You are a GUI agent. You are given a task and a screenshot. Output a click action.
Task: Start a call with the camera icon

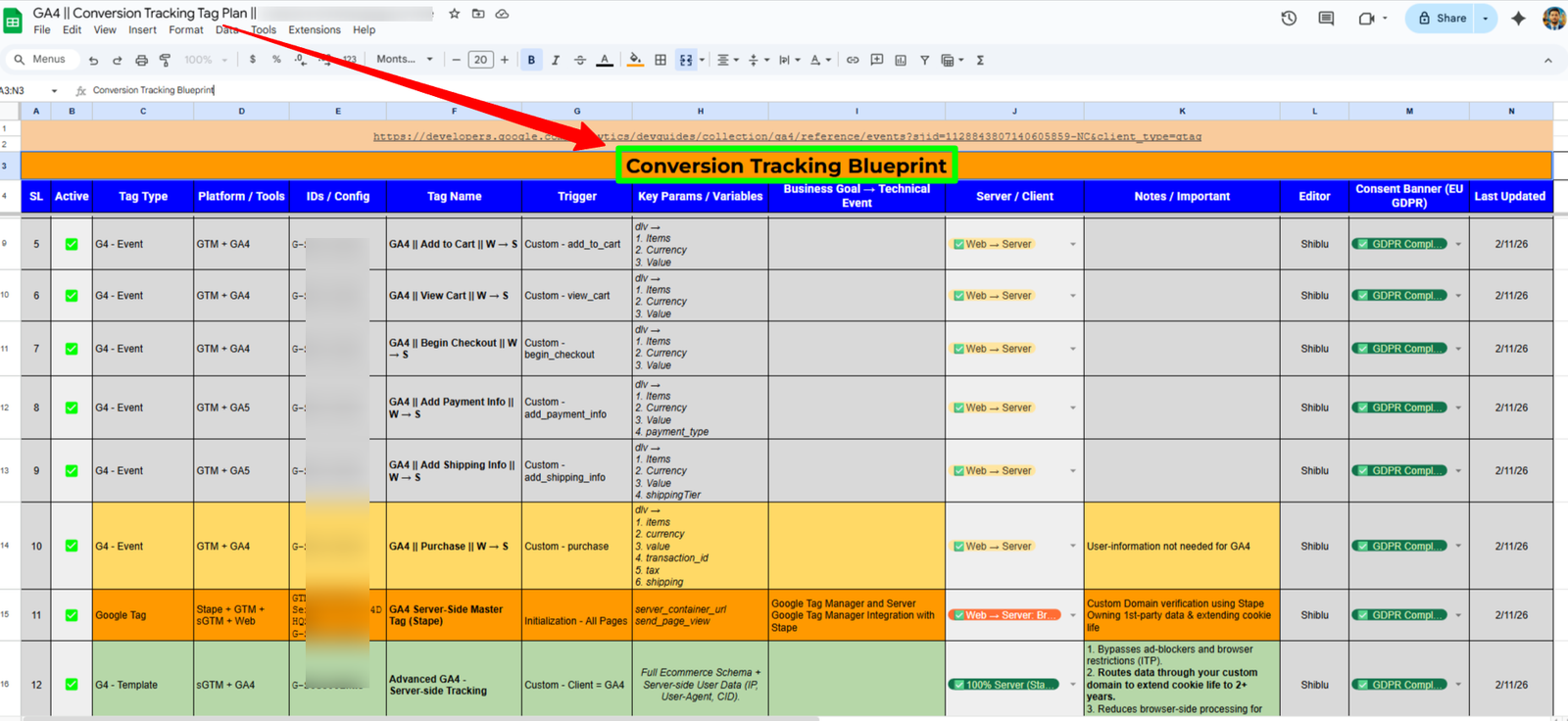1366,18
